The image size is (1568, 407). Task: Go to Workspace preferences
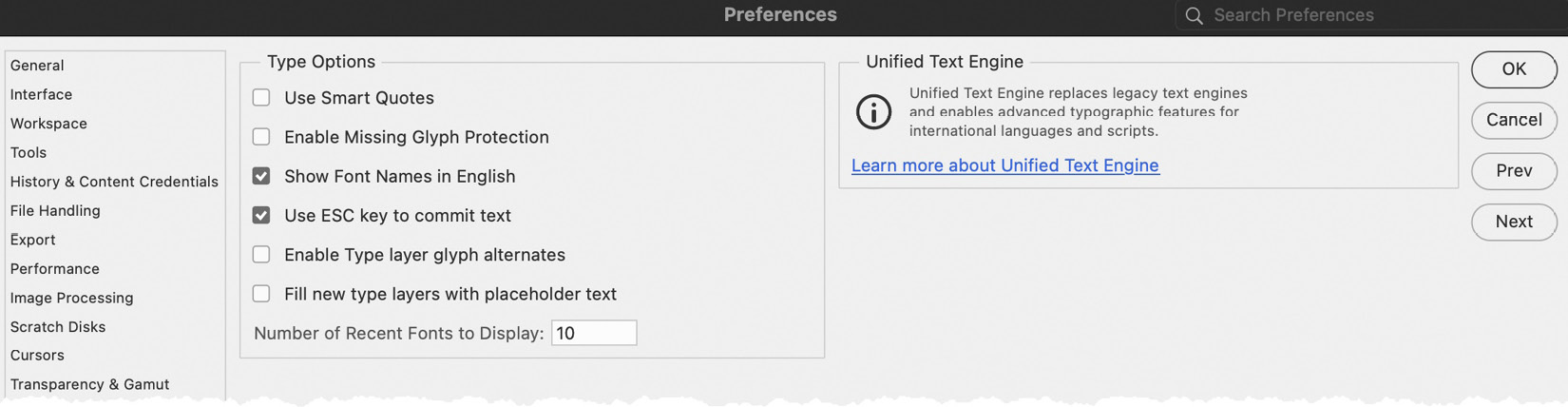[x=48, y=123]
